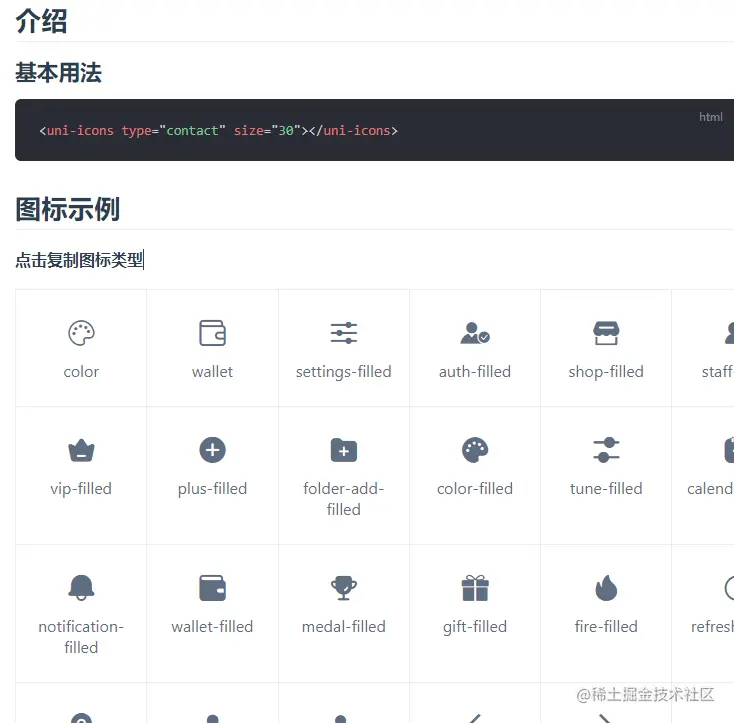Click the calendar-filled icon at right edge
The width and height of the screenshot is (734, 723).
tap(729, 450)
